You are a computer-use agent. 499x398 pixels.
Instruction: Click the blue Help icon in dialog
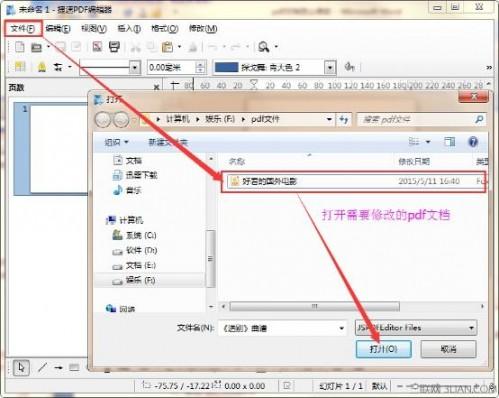coord(473,142)
